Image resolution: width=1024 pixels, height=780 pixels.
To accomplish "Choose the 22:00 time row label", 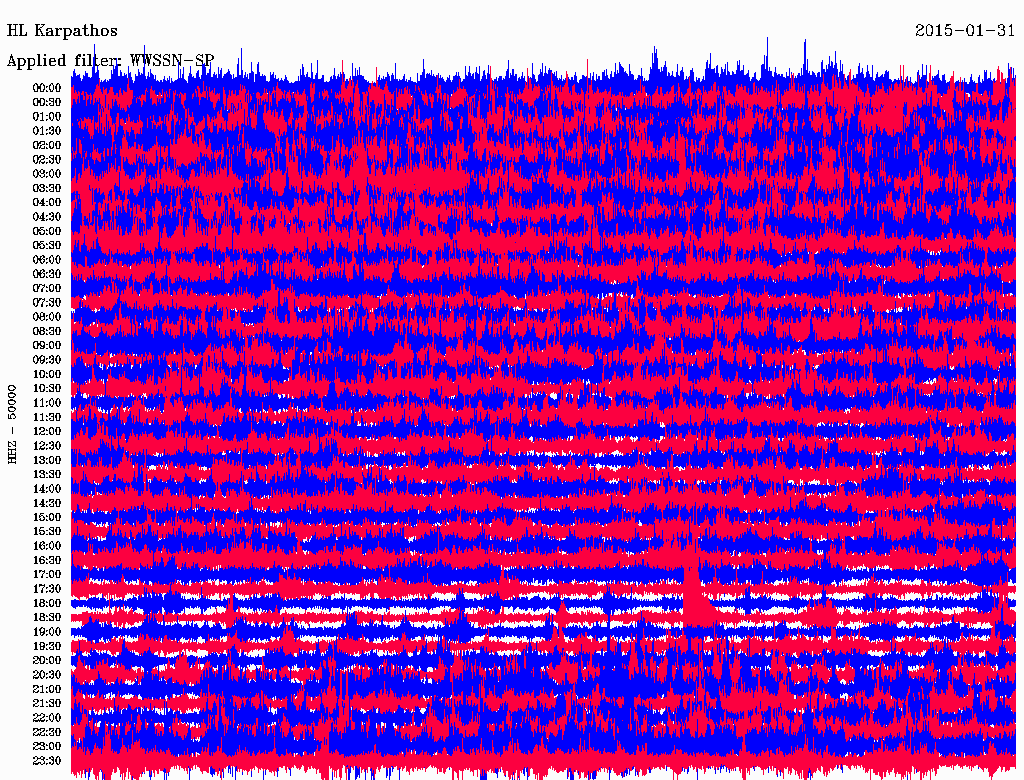I will click(x=47, y=718).
